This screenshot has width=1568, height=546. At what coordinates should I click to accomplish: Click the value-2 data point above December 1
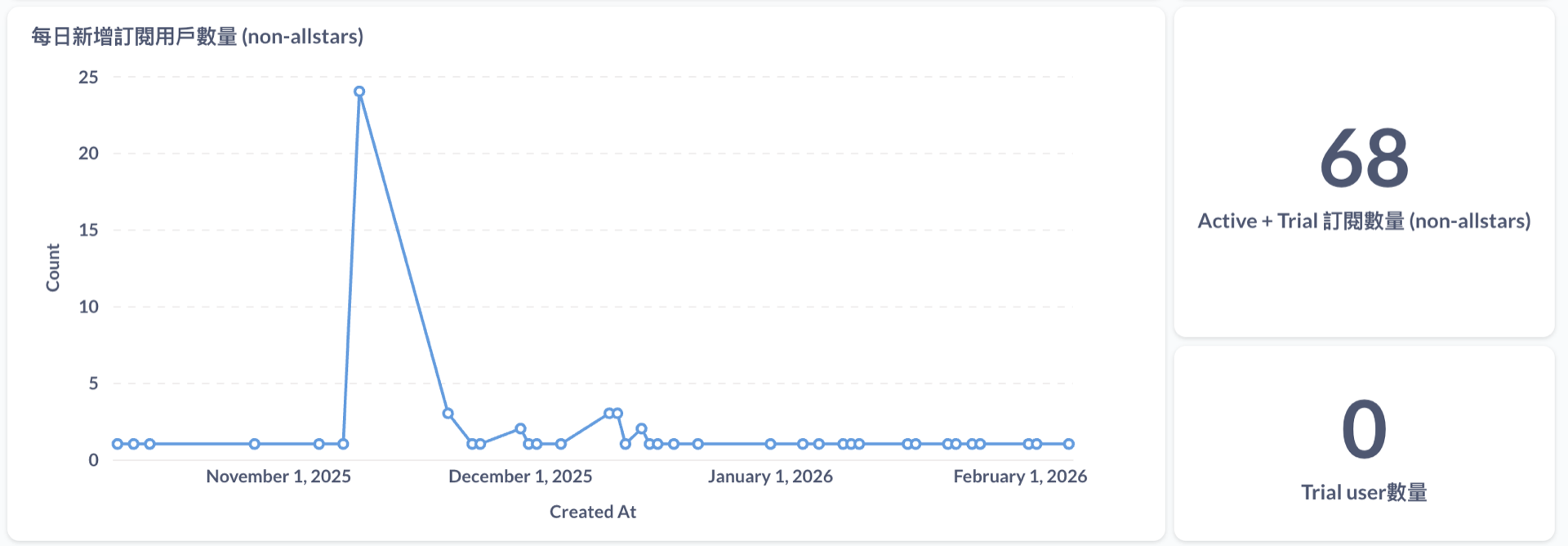(520, 428)
